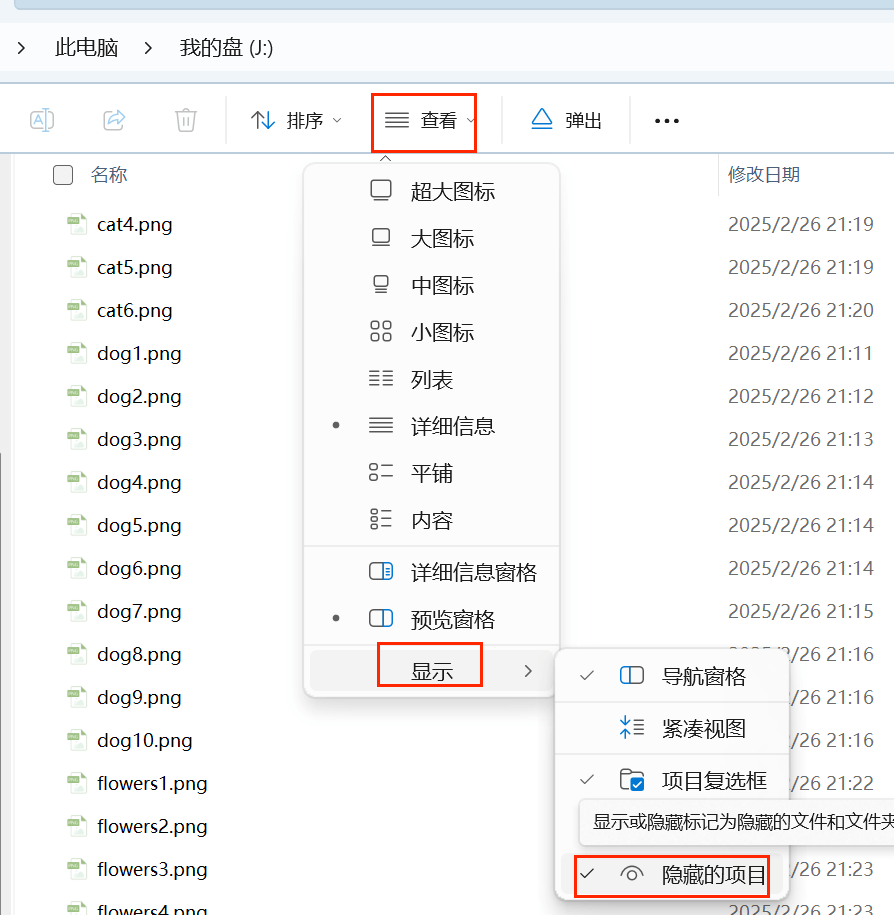Navigate to 此电脑 in the breadcrumb
The height and width of the screenshot is (915, 894).
pyautogui.click(x=86, y=47)
